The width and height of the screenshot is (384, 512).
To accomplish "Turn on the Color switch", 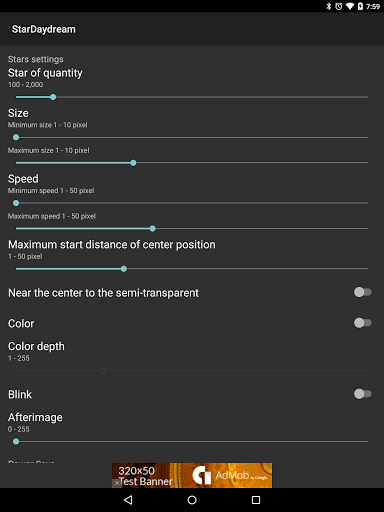I will click(x=363, y=323).
